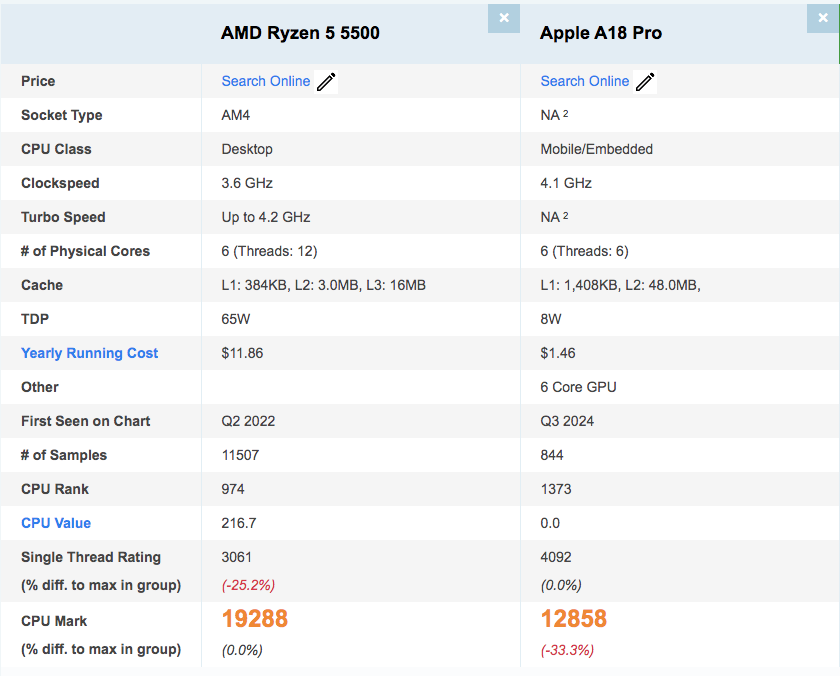Image resolution: width=840 pixels, height=676 pixels.
Task: Click the # of Physical Cores row label
Action: pos(85,252)
